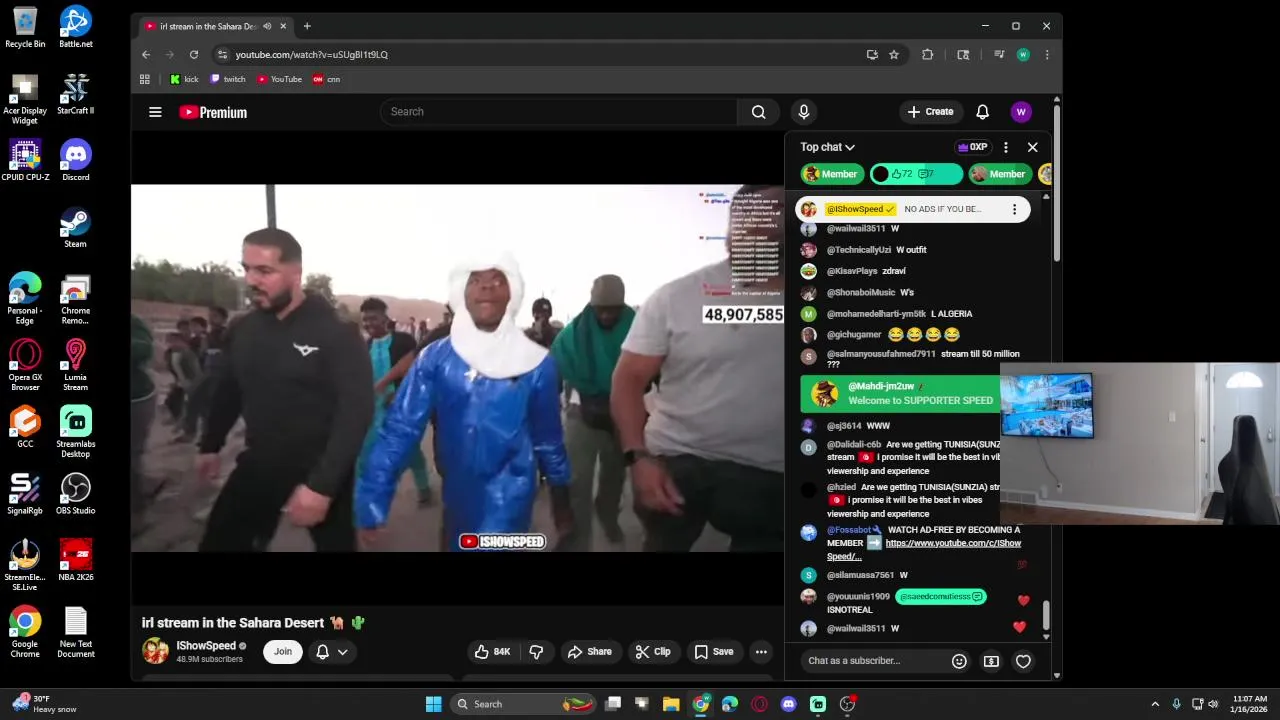Open pinned message options menu

(1014, 209)
